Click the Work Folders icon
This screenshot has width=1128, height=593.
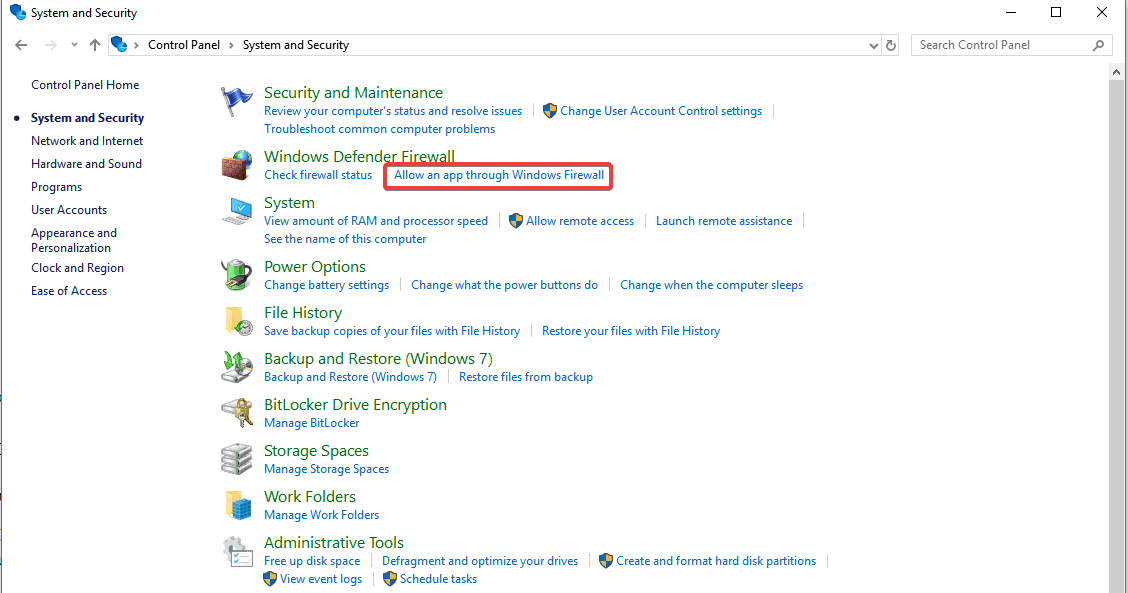point(237,505)
